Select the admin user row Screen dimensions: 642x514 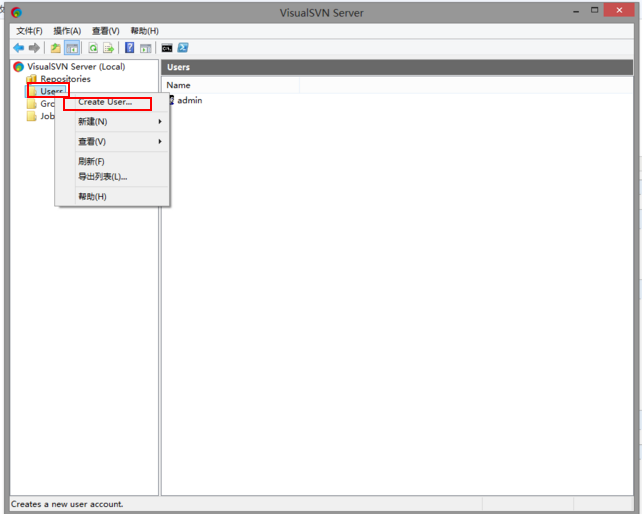coord(190,100)
